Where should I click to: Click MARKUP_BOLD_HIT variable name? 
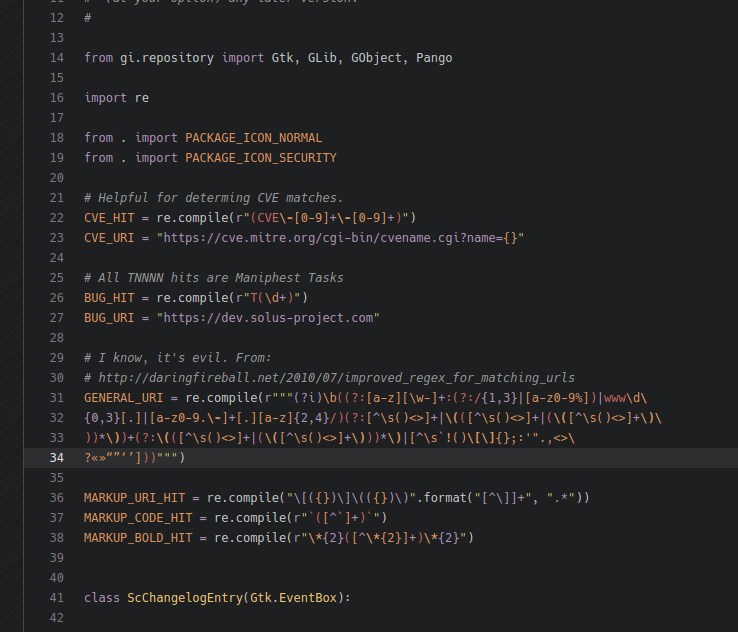coord(138,538)
